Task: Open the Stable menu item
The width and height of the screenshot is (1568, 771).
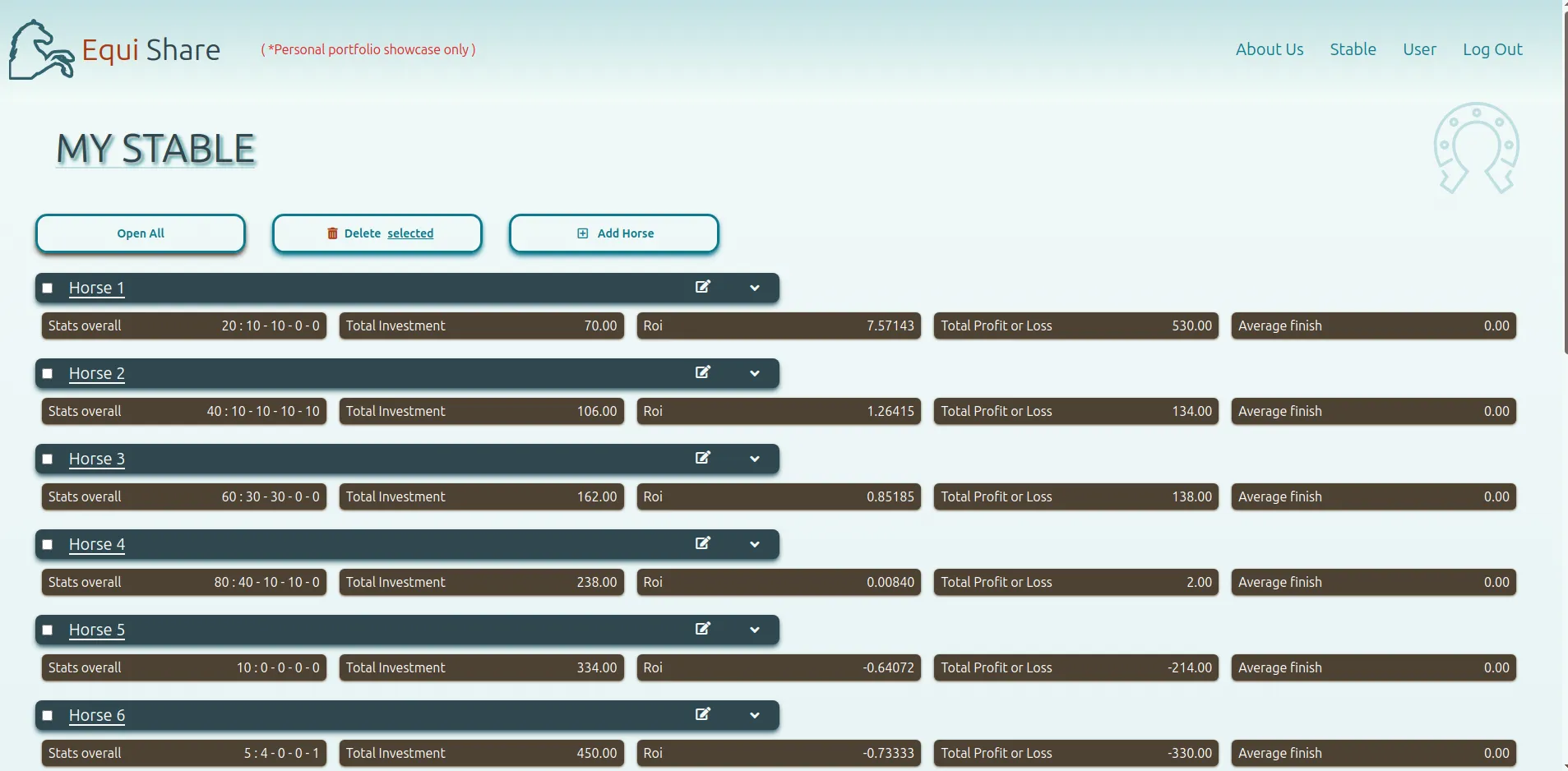Action: tap(1352, 49)
